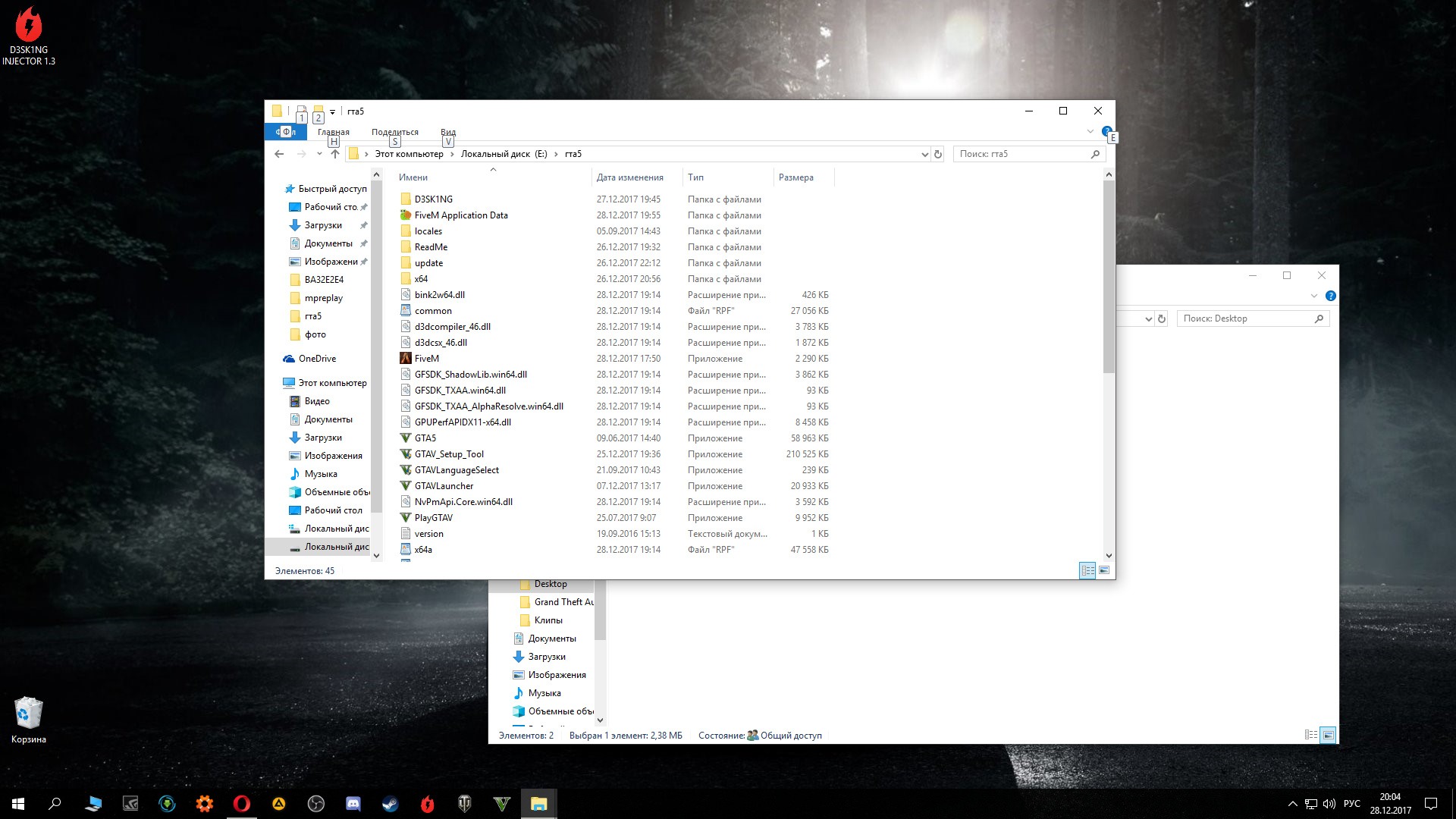1456x819 pixels.
Task: Switch to File Explorer in the taskbar
Action: coord(539,804)
